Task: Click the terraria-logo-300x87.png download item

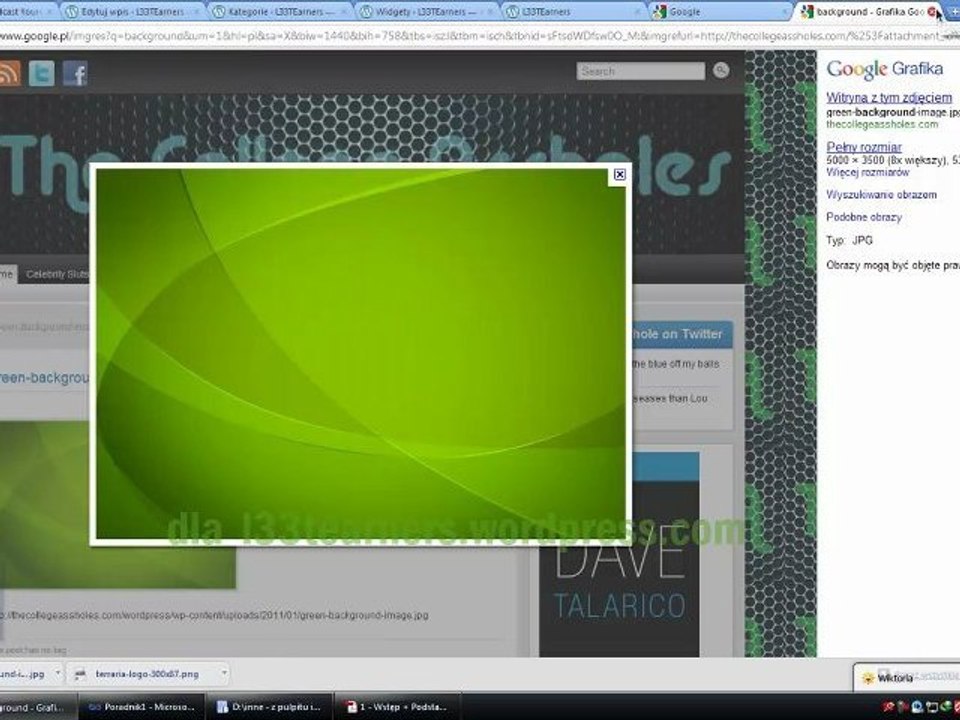Action: coord(147,674)
